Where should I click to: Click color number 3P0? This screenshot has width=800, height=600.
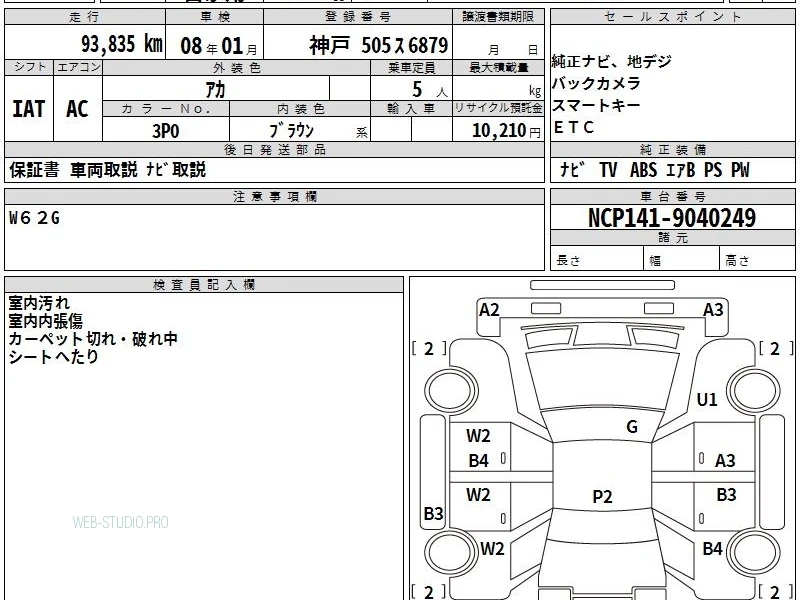click(166, 131)
